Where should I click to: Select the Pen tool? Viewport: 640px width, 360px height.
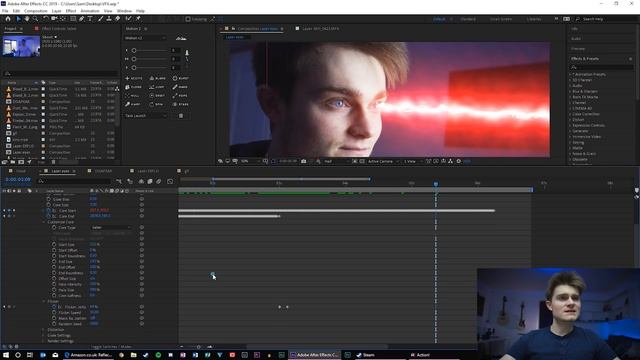[x=82, y=19]
